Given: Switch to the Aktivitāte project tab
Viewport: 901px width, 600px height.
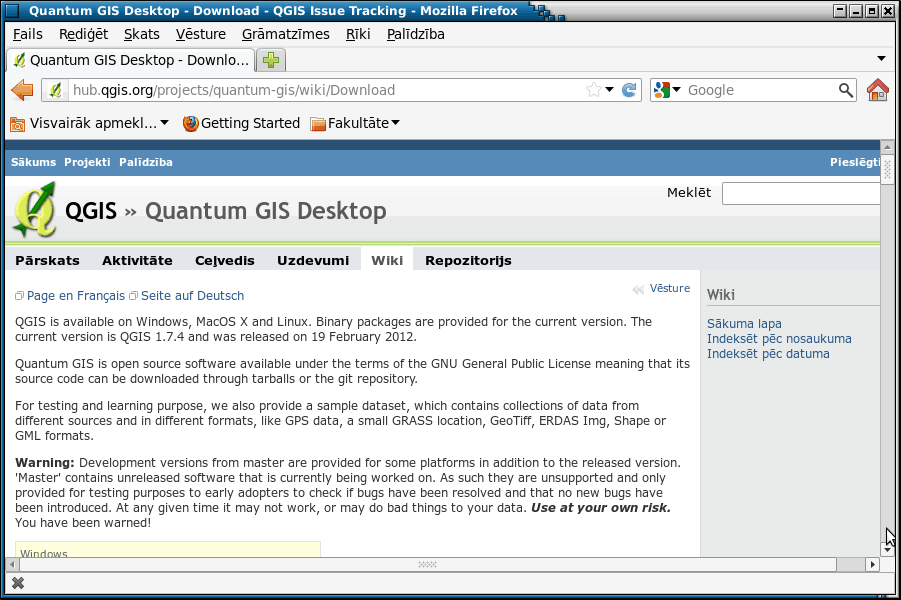Looking at the screenshot, I should tap(137, 260).
